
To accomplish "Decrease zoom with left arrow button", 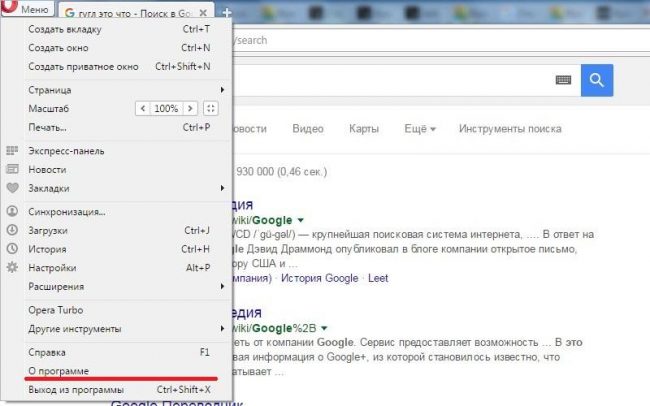I will 143,109.
